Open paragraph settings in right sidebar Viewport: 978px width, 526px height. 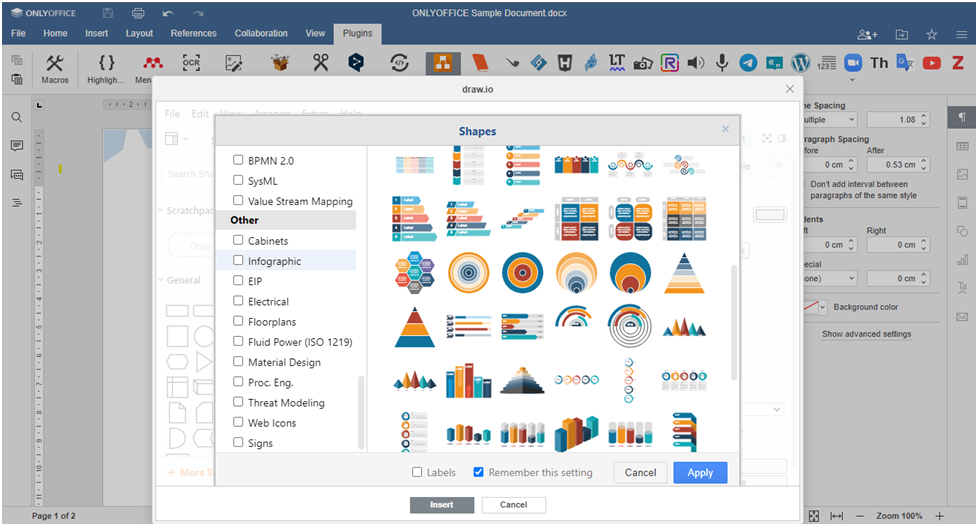coord(962,117)
